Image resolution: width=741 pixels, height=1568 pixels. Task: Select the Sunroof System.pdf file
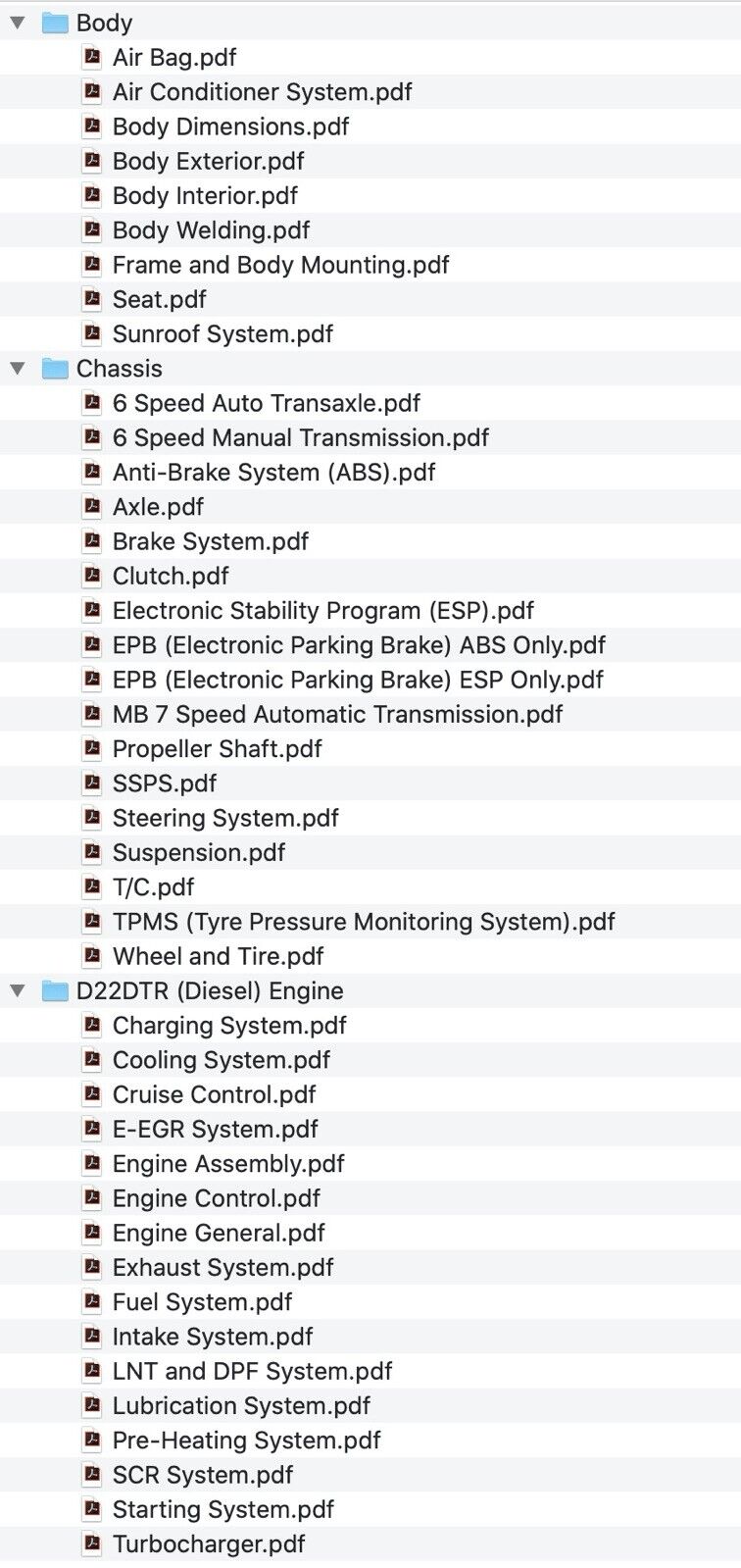(x=222, y=334)
